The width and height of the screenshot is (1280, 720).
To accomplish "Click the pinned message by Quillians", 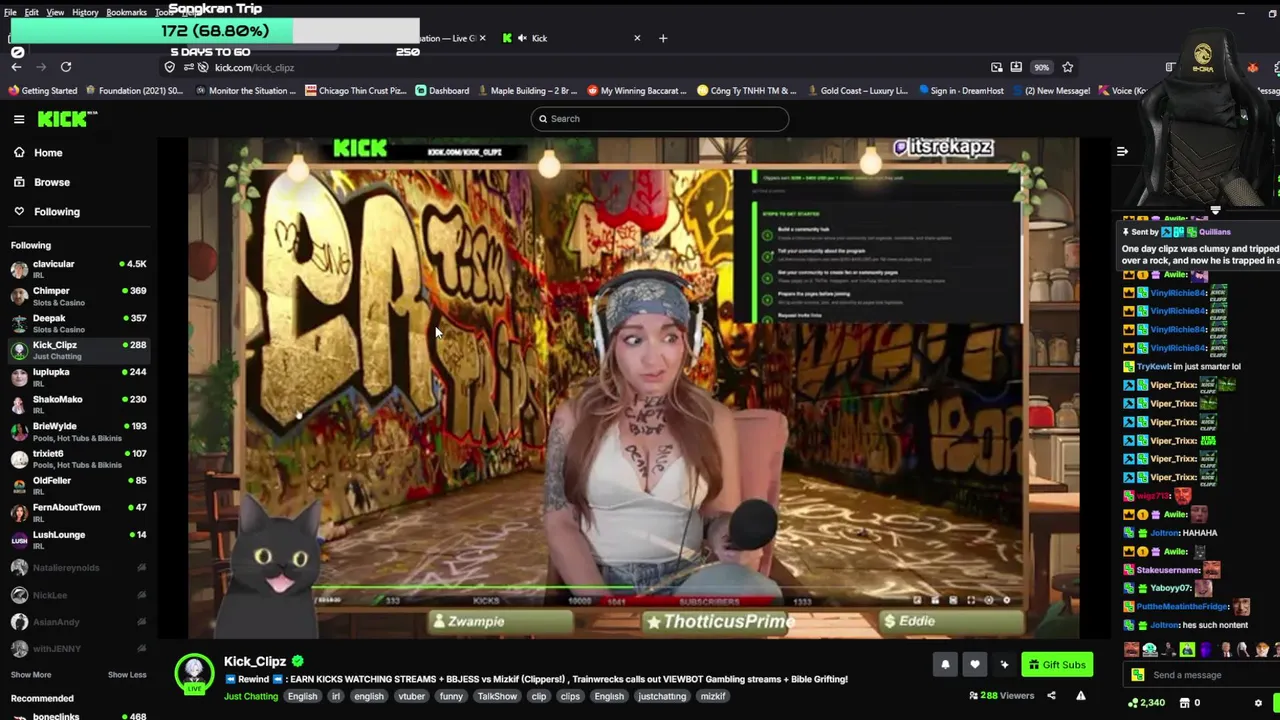I will coord(1200,246).
